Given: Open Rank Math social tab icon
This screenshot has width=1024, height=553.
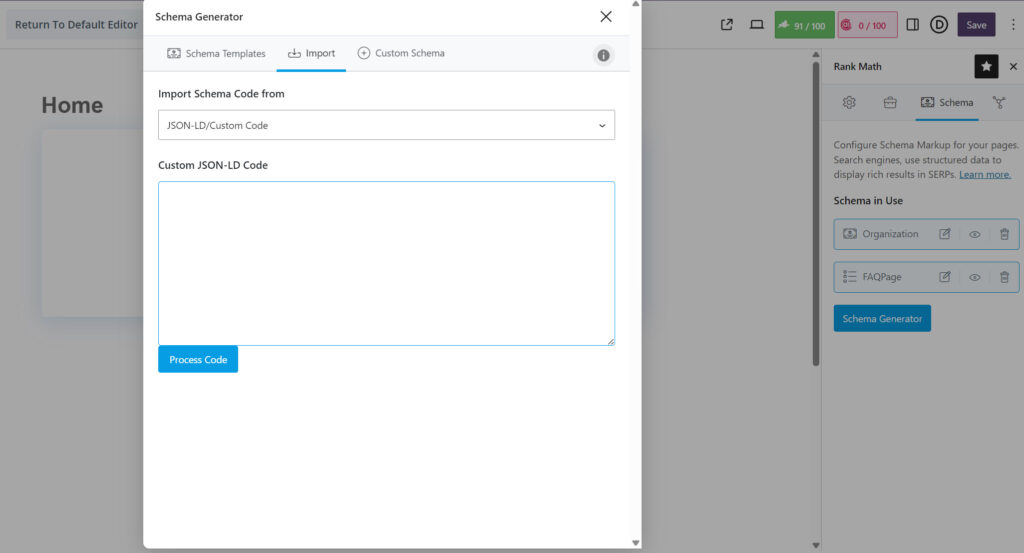Looking at the screenshot, I should pos(998,102).
